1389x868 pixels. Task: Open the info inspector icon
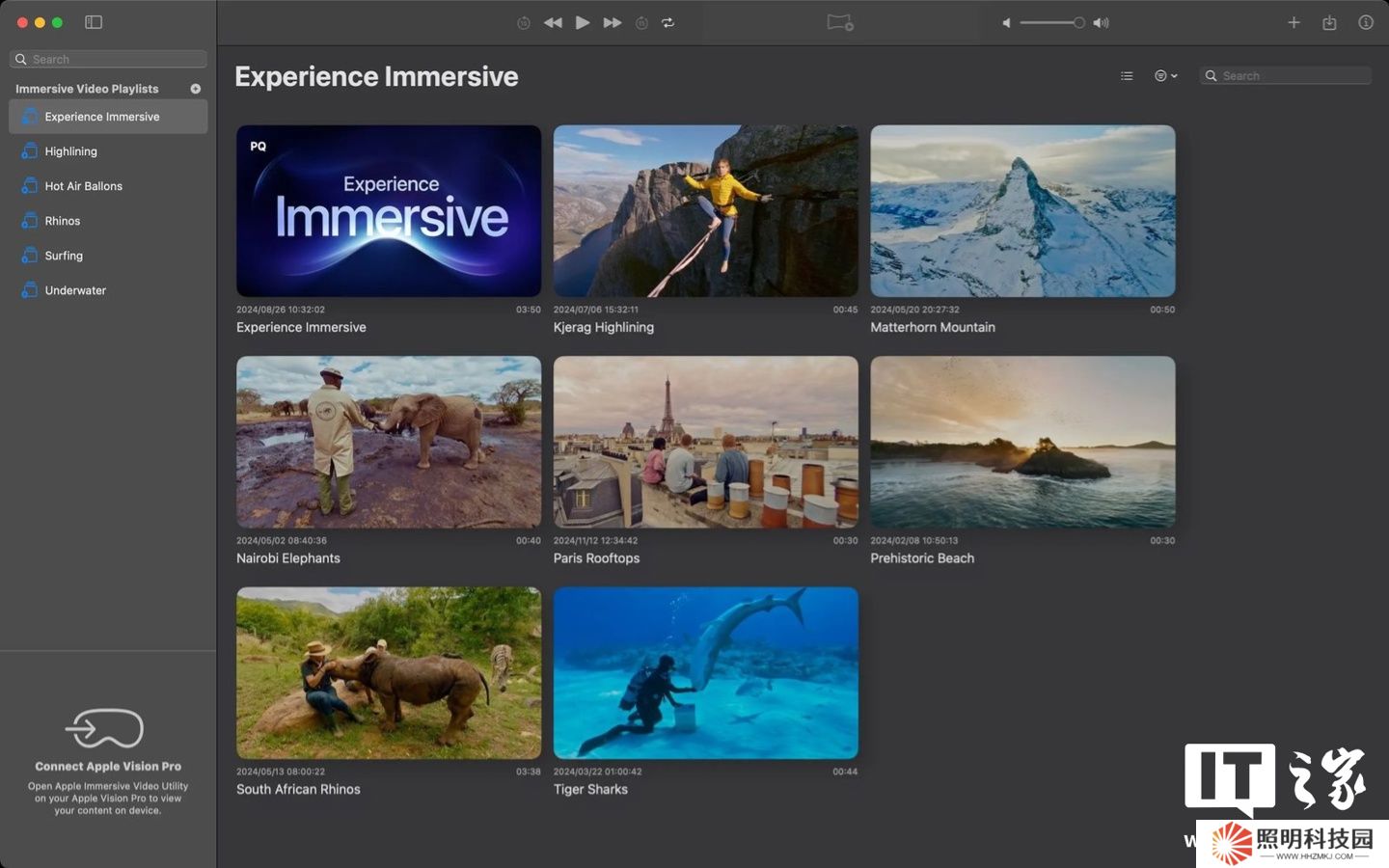point(1365,22)
